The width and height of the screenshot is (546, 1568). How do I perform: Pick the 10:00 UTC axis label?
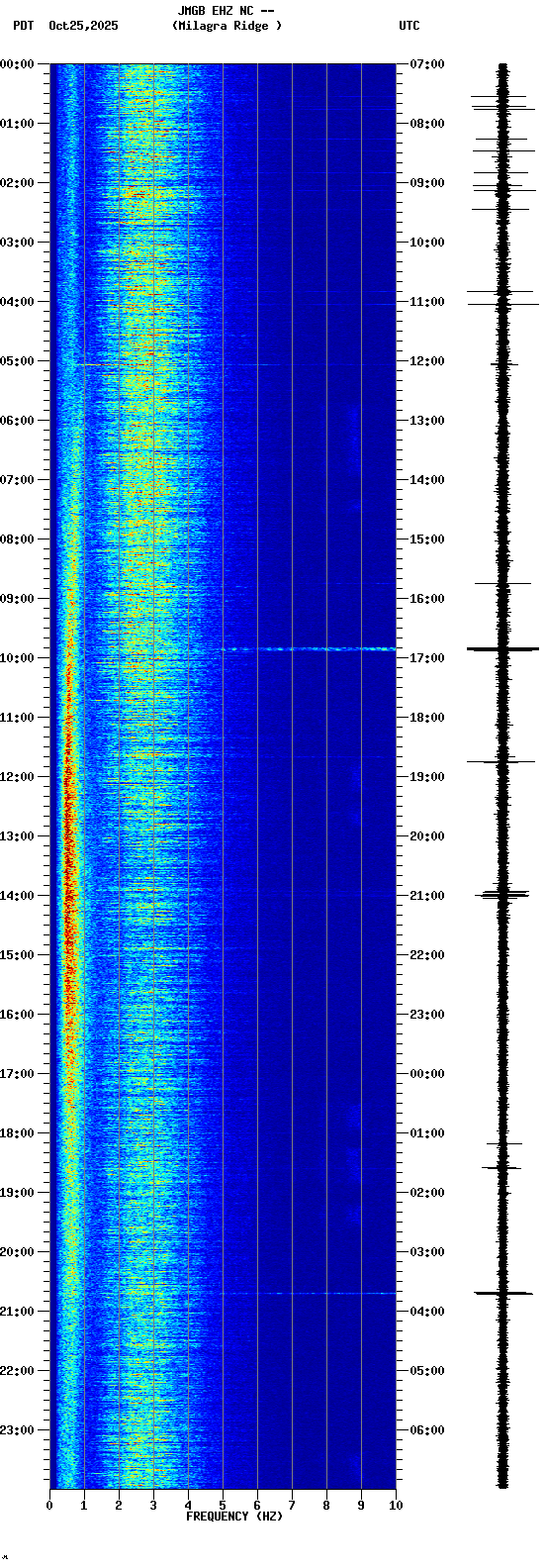pyautogui.click(x=427, y=243)
